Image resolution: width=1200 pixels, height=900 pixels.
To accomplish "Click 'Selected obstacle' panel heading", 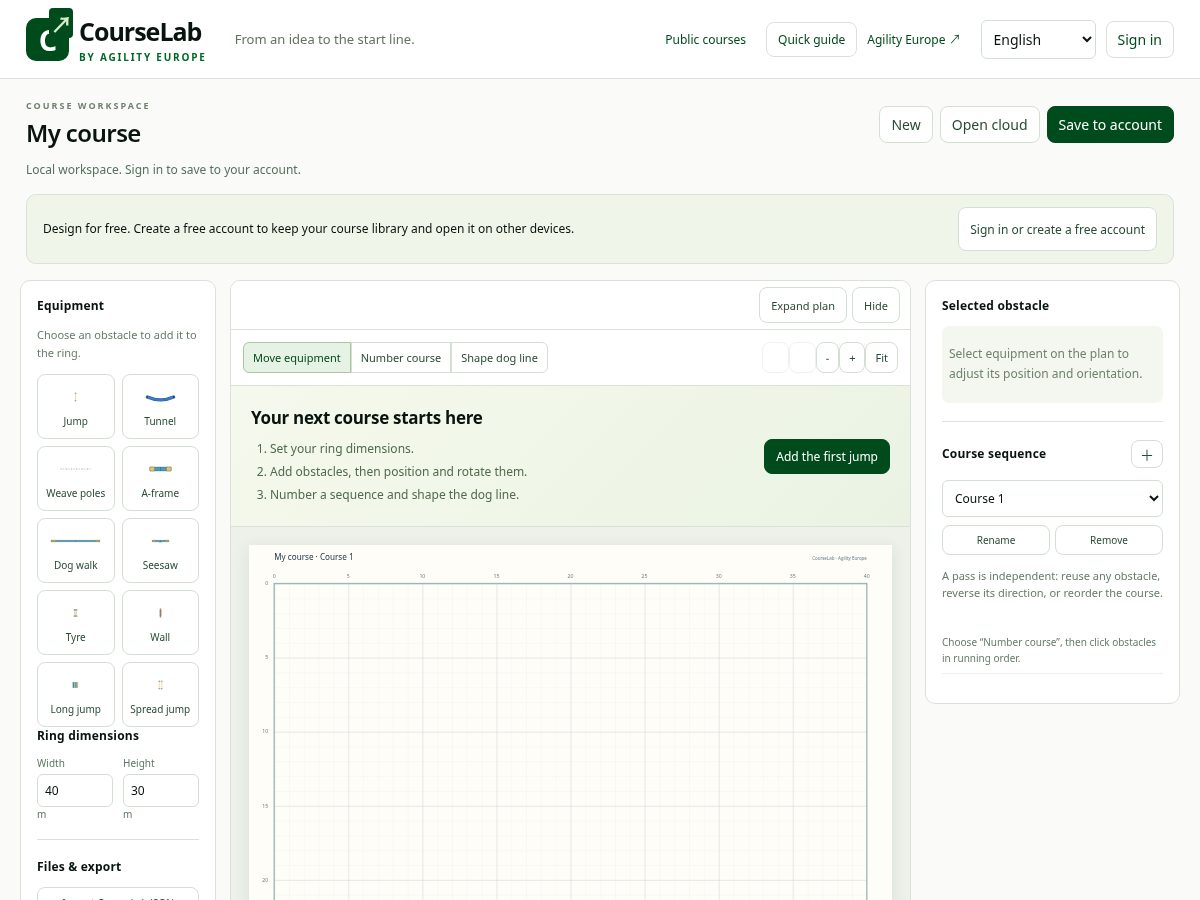I will pos(995,306).
